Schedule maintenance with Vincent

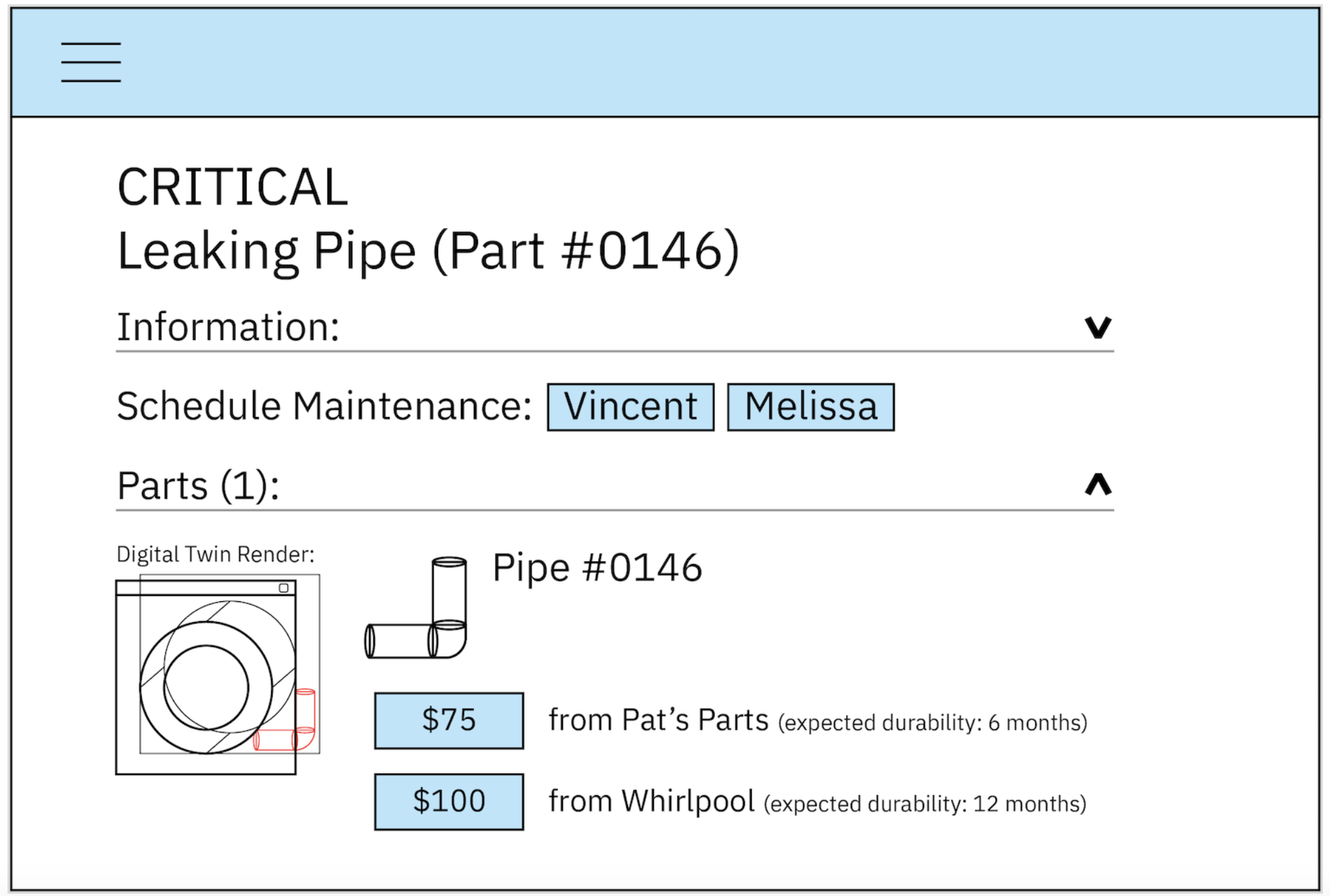click(x=630, y=407)
